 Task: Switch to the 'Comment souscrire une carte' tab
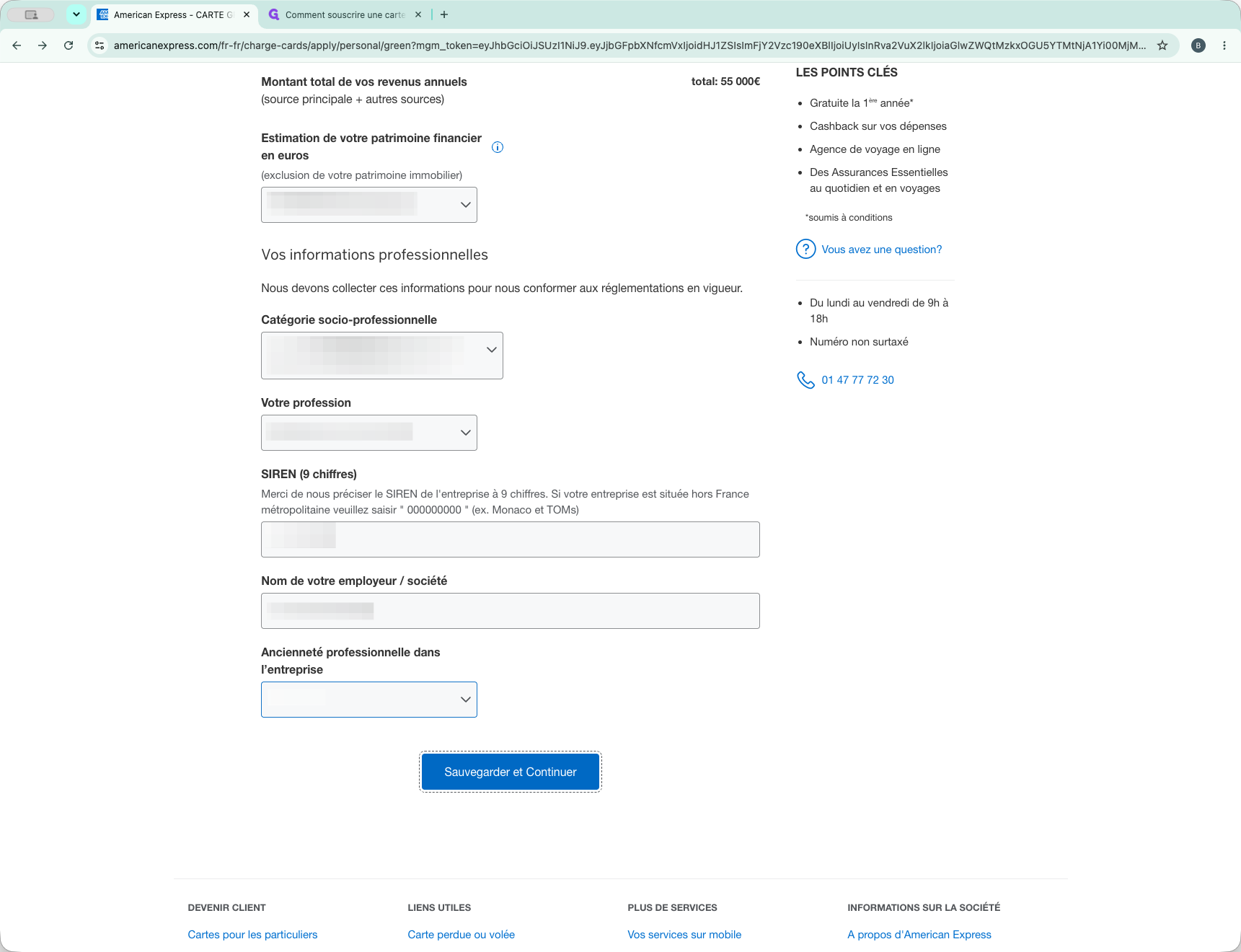click(x=345, y=14)
